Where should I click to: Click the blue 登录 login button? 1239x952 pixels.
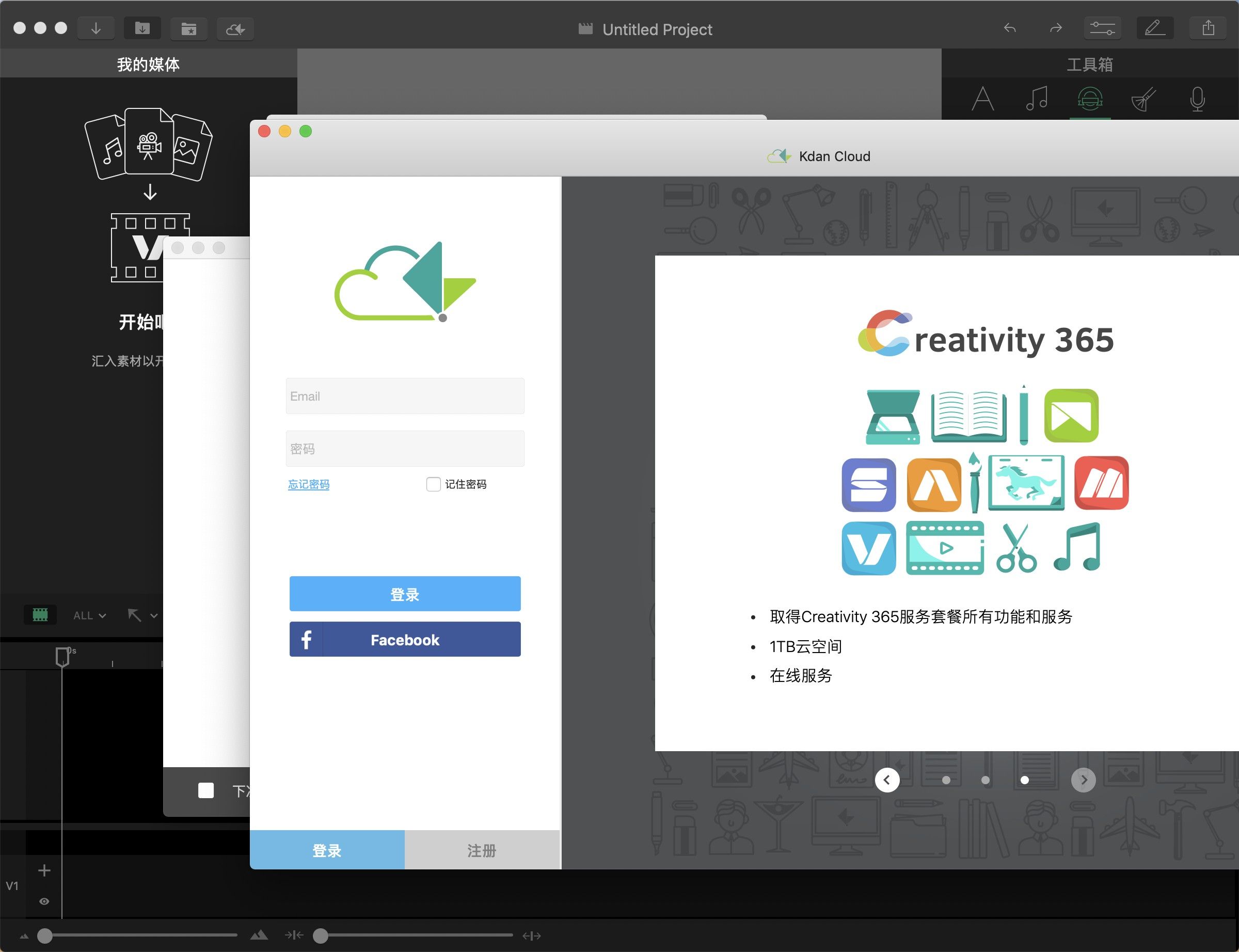pyautogui.click(x=405, y=594)
